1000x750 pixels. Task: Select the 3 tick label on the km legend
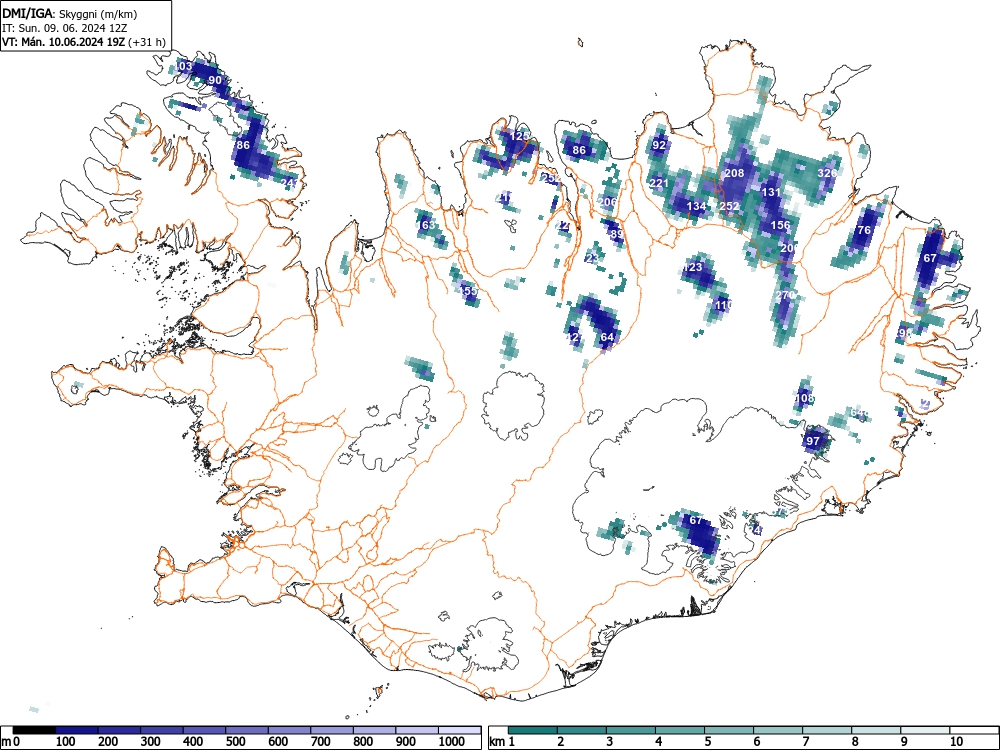pyautogui.click(x=610, y=742)
